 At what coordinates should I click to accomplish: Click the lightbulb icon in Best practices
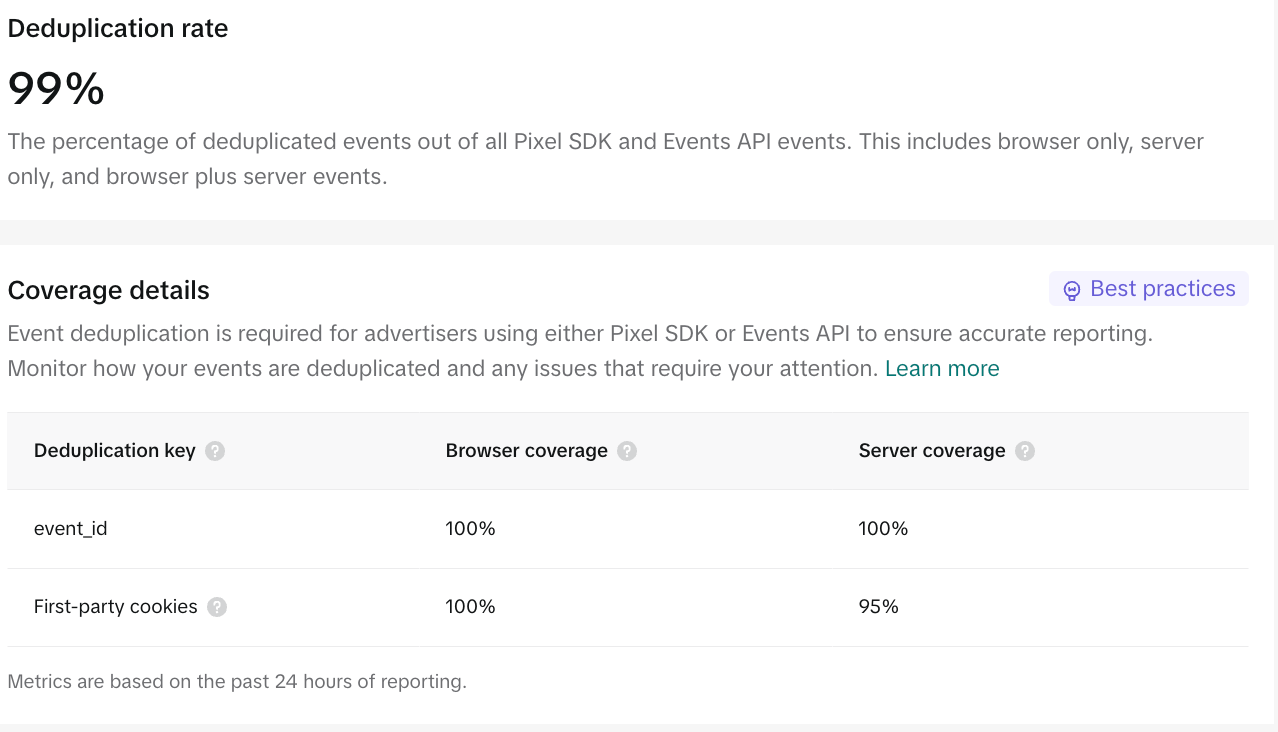point(1072,290)
